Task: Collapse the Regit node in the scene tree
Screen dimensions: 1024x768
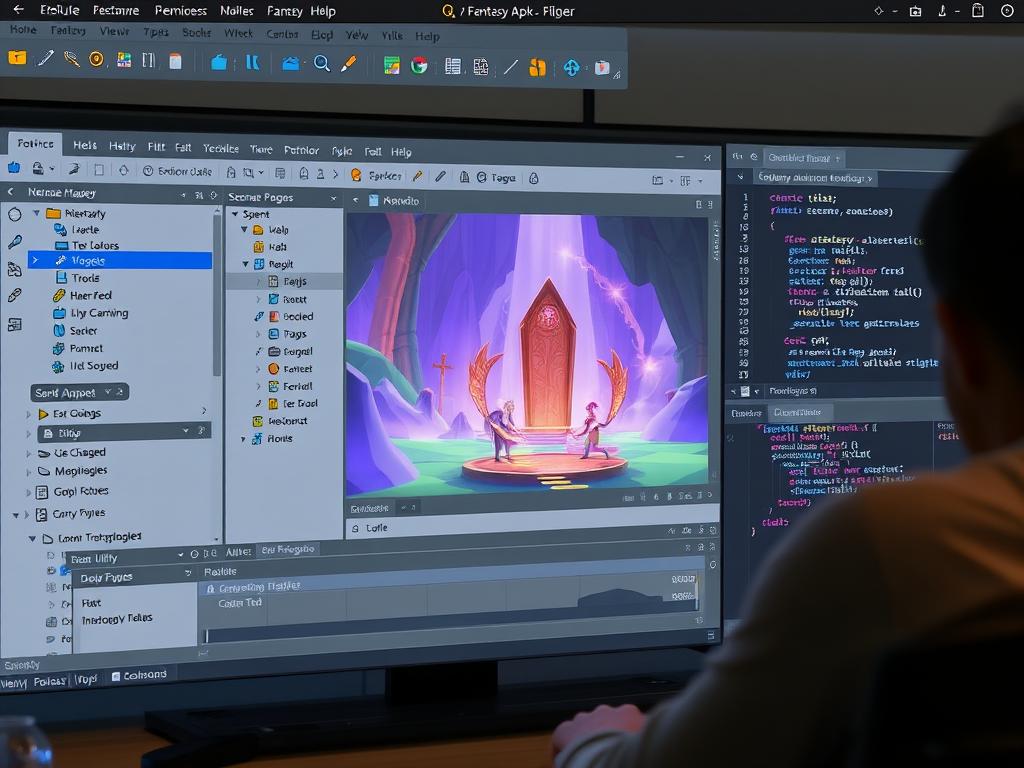Action: coord(246,264)
